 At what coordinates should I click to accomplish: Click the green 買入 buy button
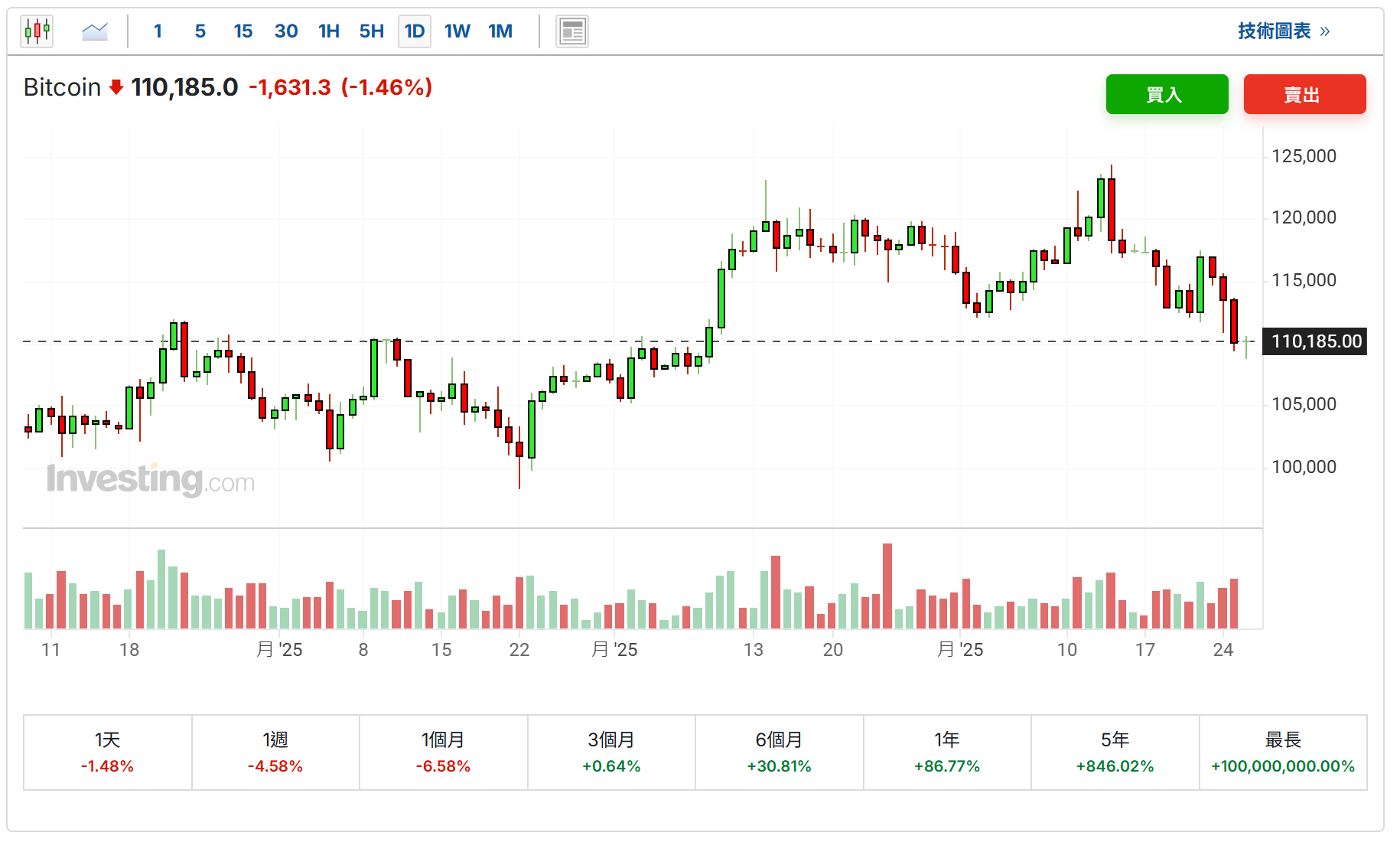tap(1167, 94)
